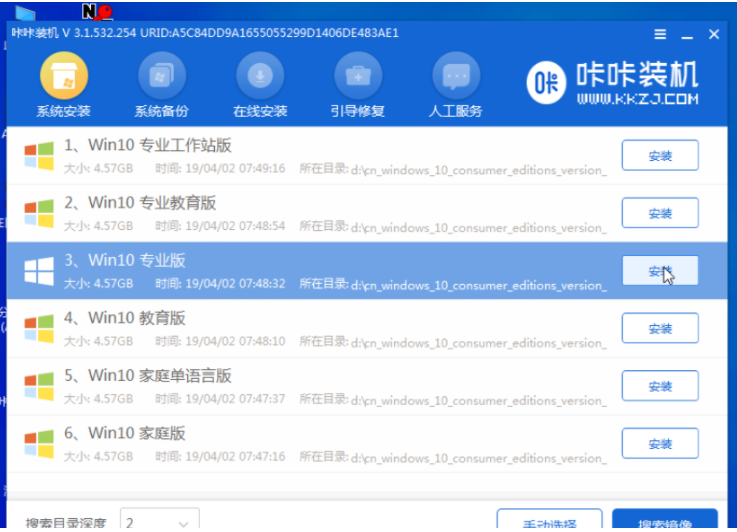Install Win10 教育版

tap(660, 329)
